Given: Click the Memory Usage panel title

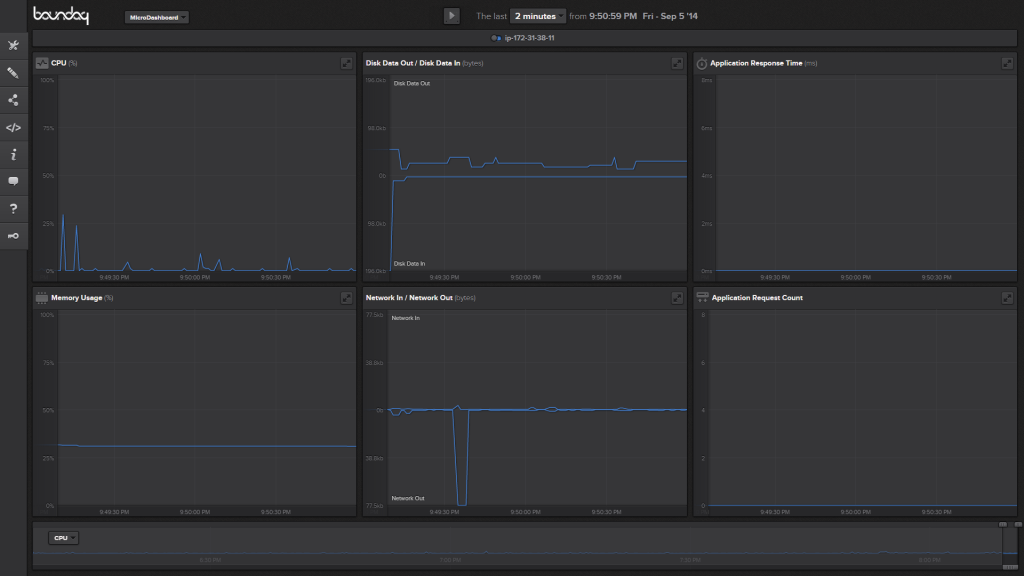Looking at the screenshot, I should point(76,298).
